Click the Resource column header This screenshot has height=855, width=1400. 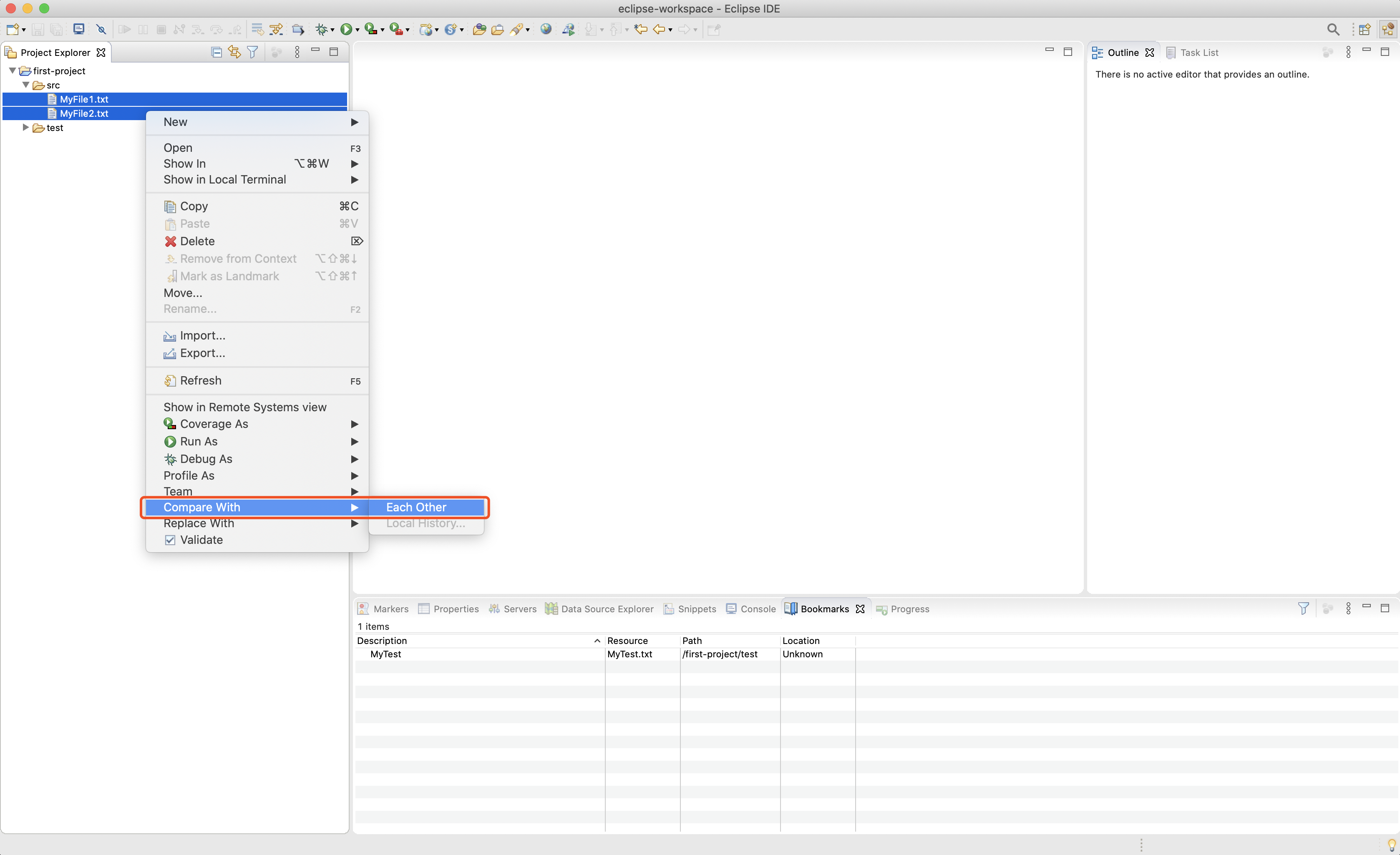click(x=642, y=640)
